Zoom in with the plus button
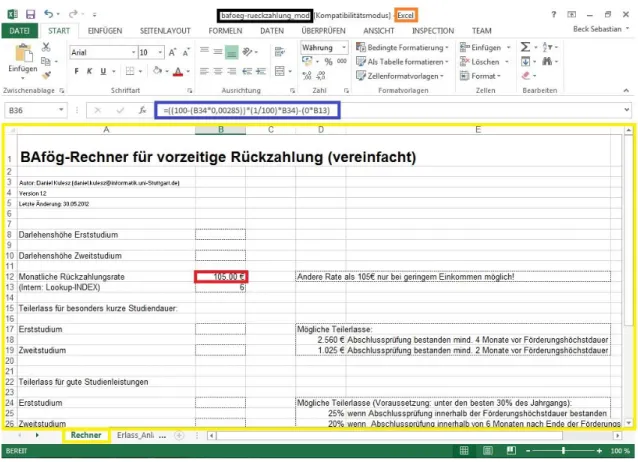This screenshot has width=638, height=462. point(599,451)
